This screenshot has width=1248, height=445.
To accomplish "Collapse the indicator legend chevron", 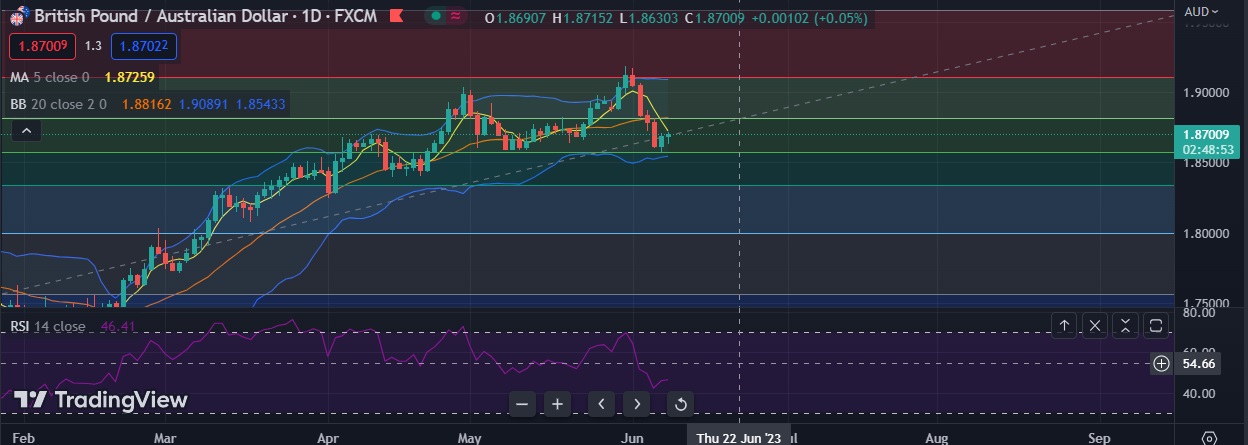I will 27,131.
